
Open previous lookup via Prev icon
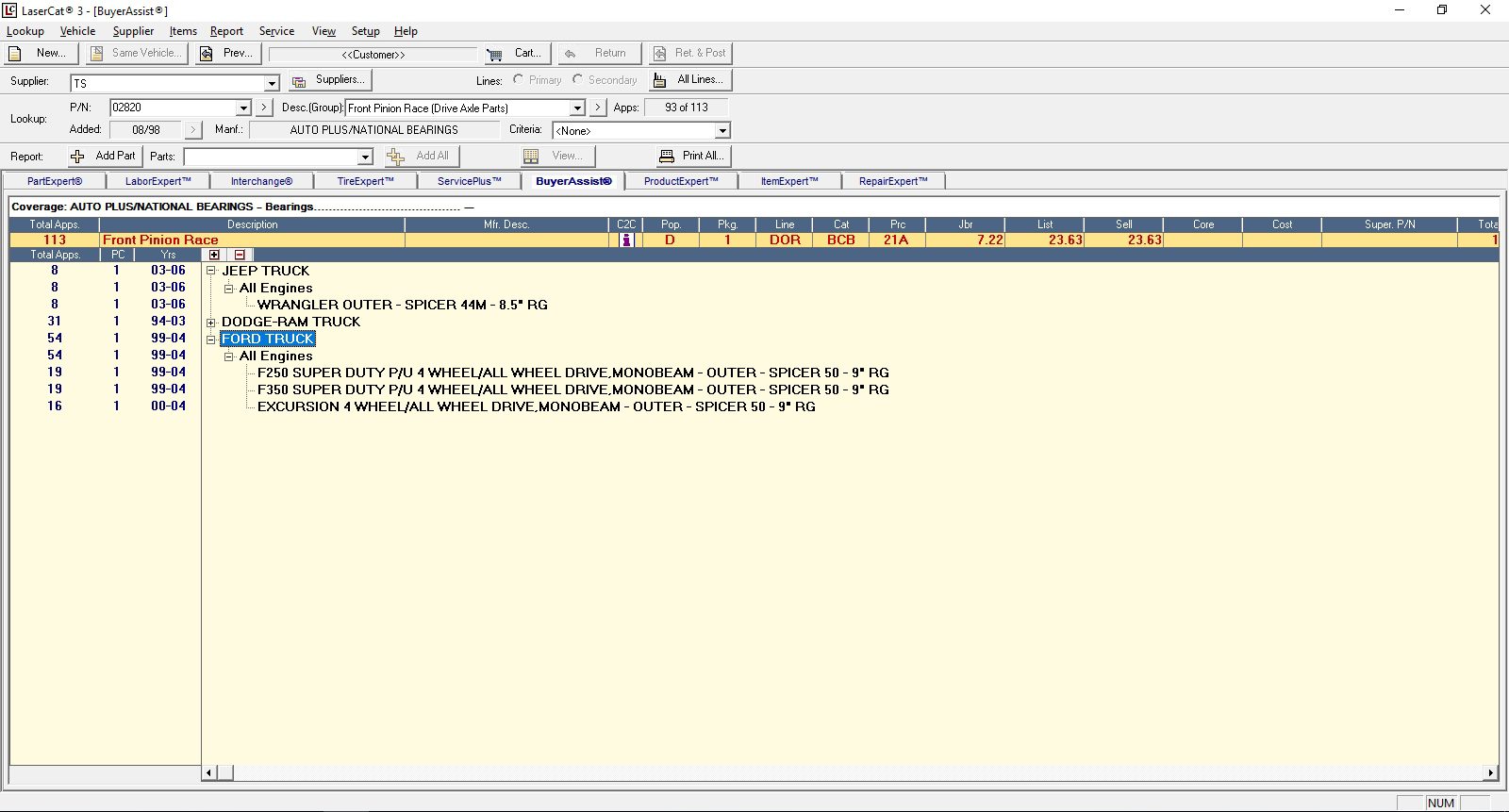tap(206, 54)
